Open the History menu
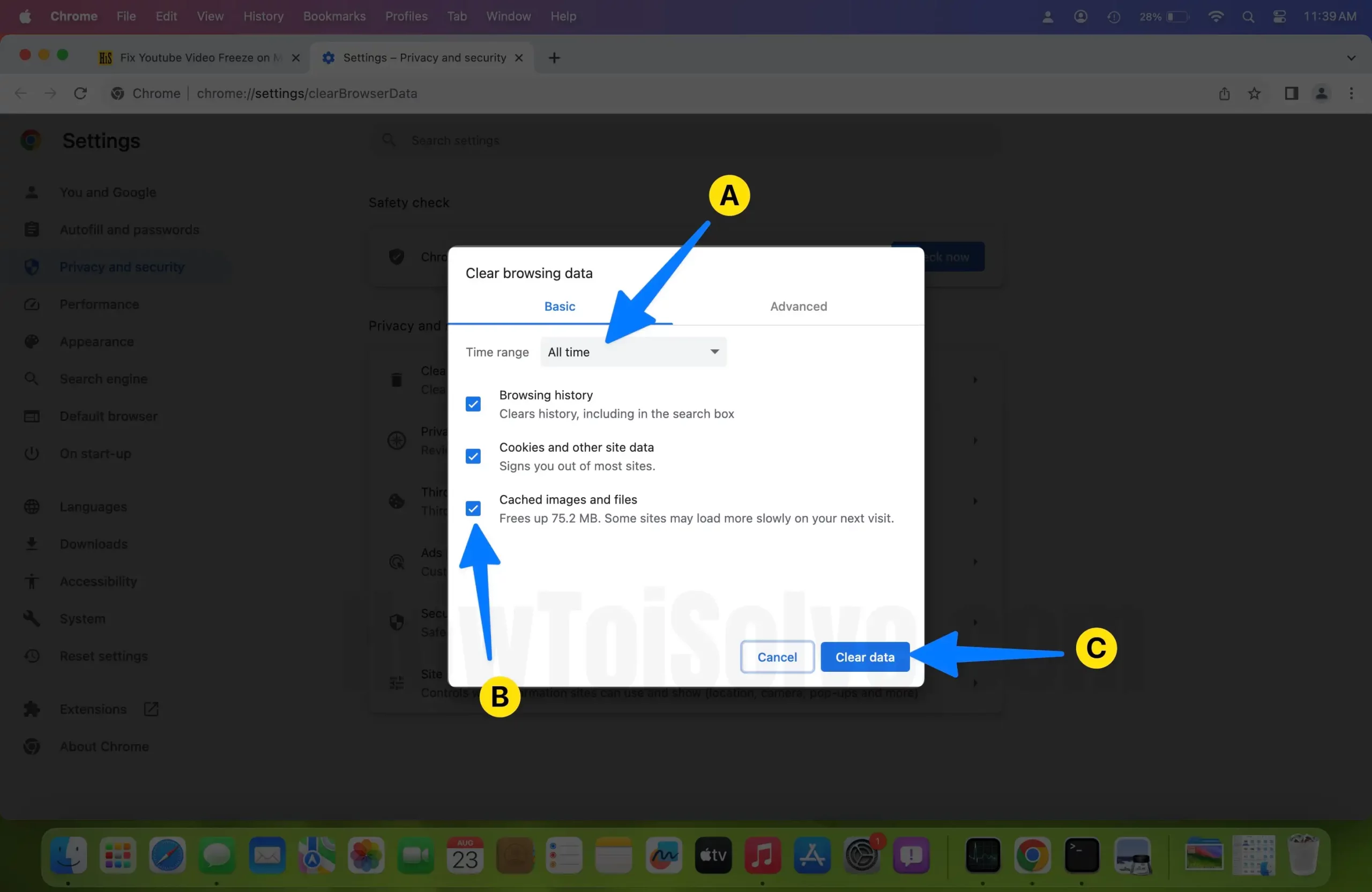 coord(264,16)
